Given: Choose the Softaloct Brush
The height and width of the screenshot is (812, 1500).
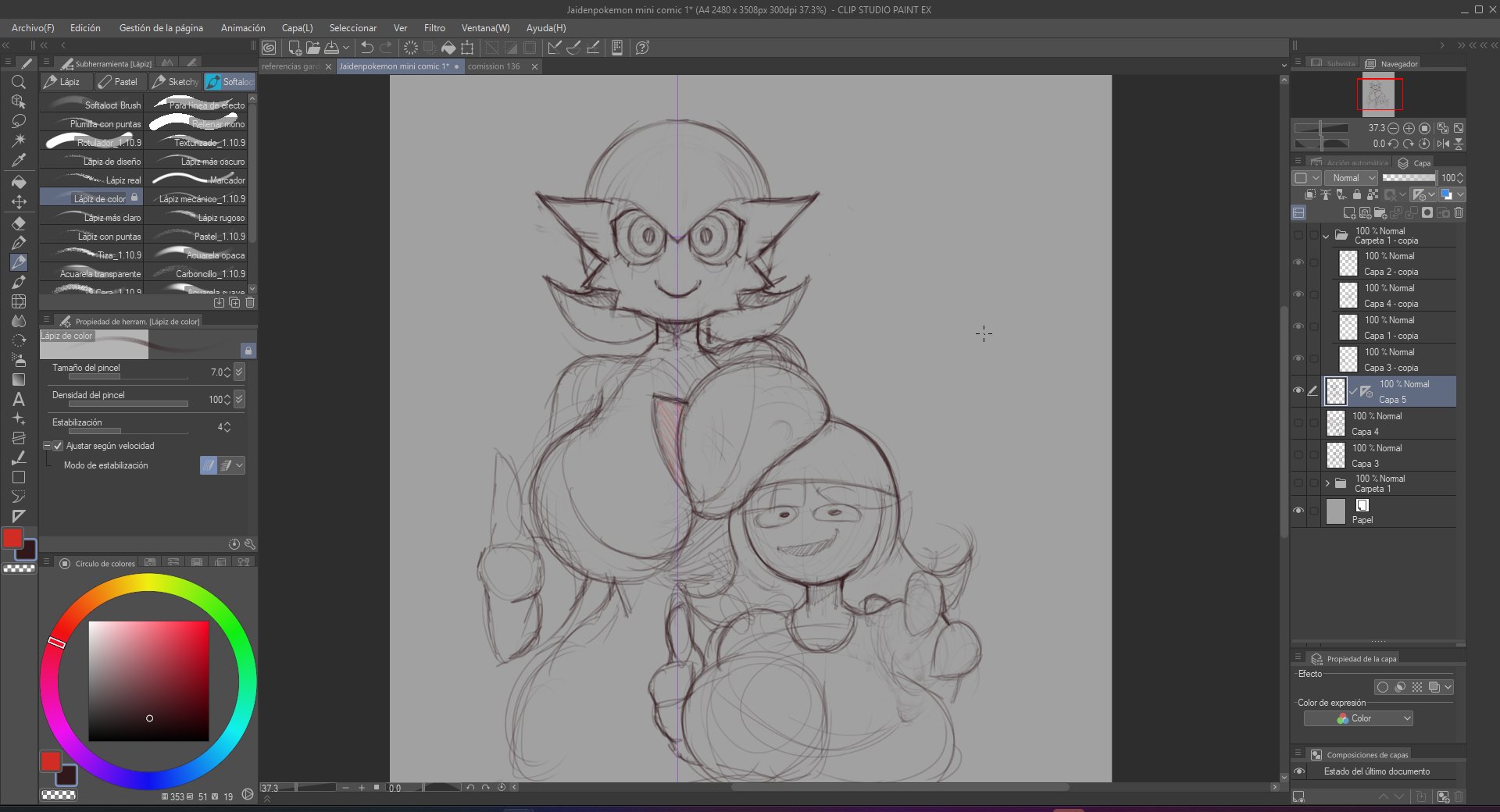Looking at the screenshot, I should click(x=92, y=105).
